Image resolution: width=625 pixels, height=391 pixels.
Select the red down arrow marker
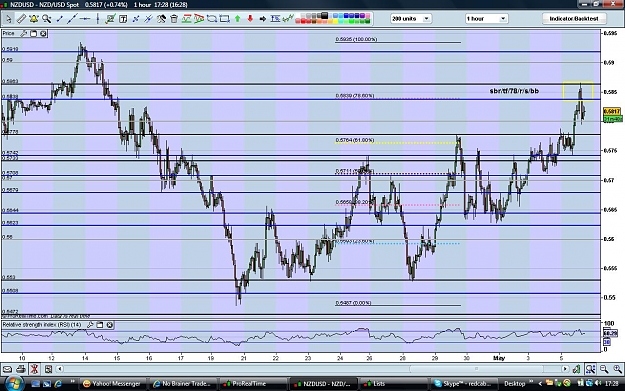pos(250,19)
